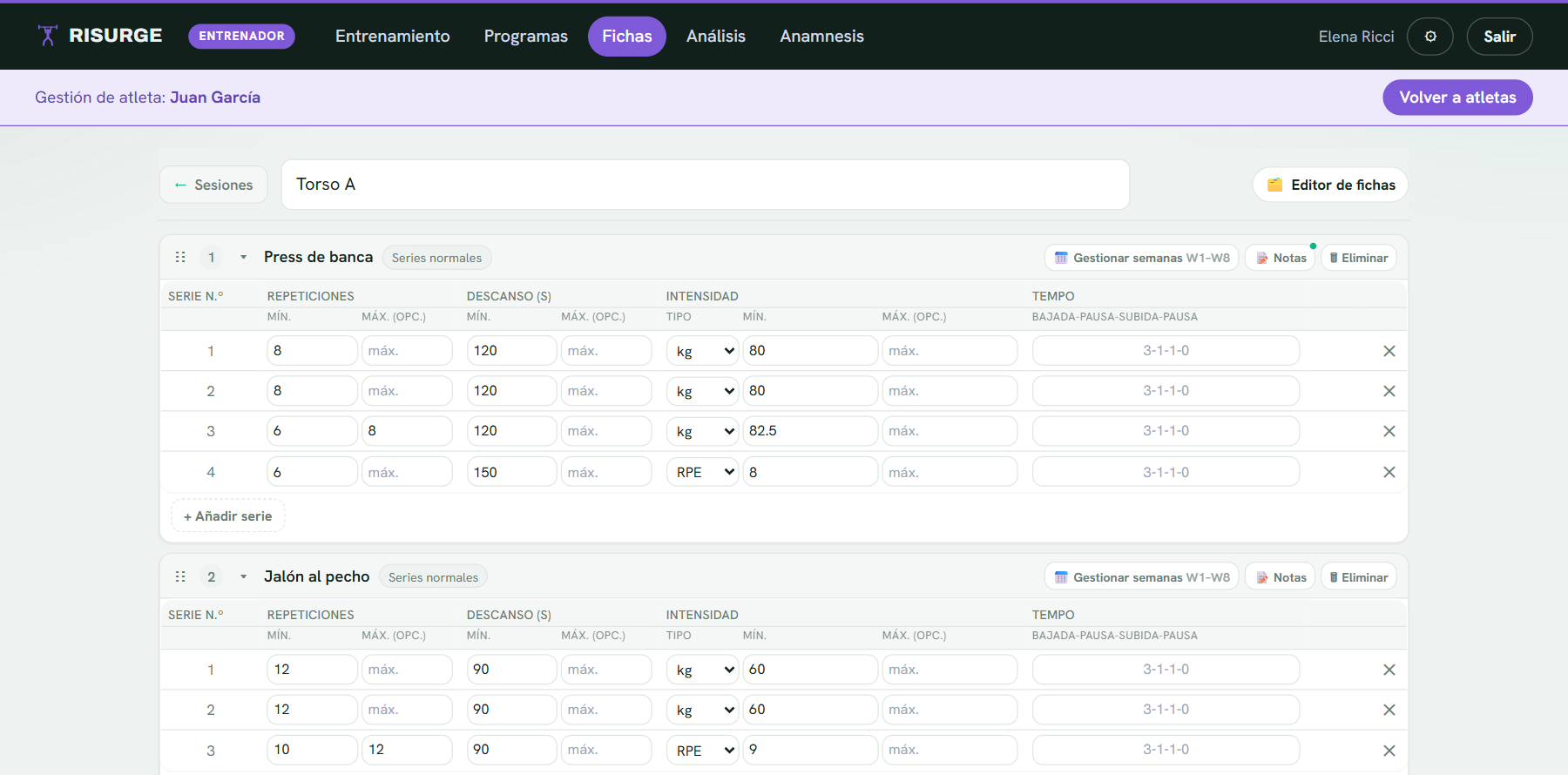Open intensity type dropdown for Press series 4
The image size is (1568, 775).
click(703, 472)
